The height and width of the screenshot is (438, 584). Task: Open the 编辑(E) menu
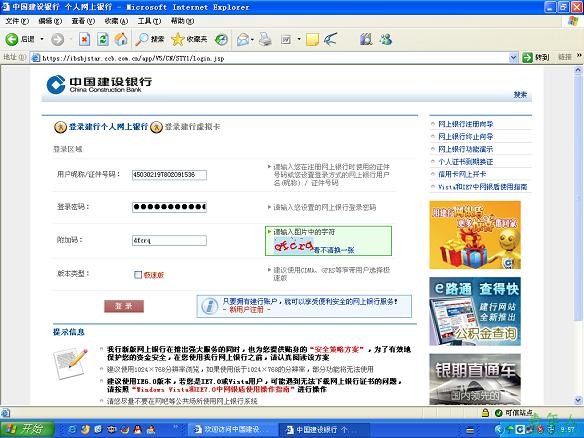pos(50,21)
